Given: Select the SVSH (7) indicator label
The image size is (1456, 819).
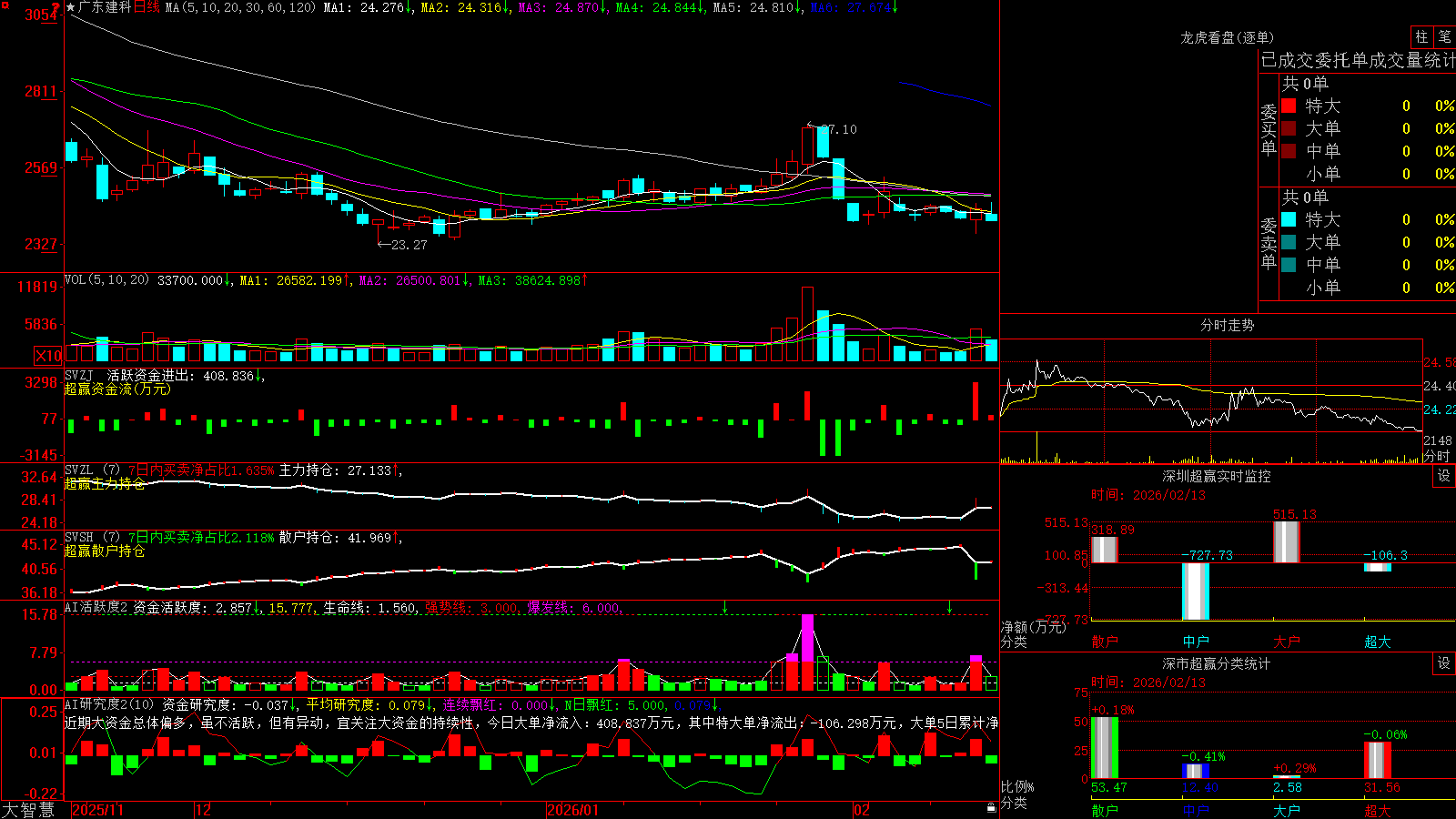Looking at the screenshot, I should click(92, 538).
